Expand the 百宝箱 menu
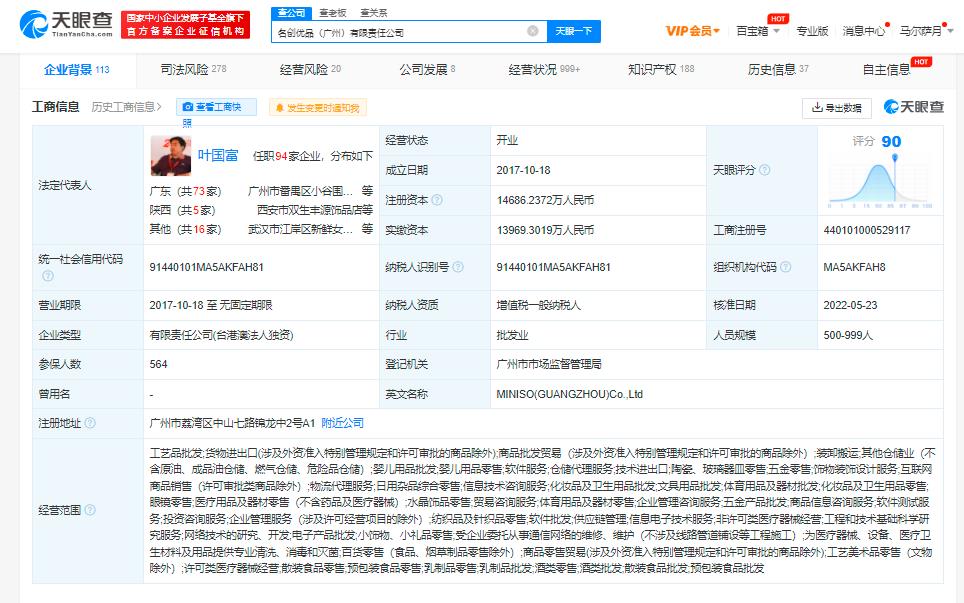The width and height of the screenshot is (964, 603). pyautogui.click(x=757, y=31)
